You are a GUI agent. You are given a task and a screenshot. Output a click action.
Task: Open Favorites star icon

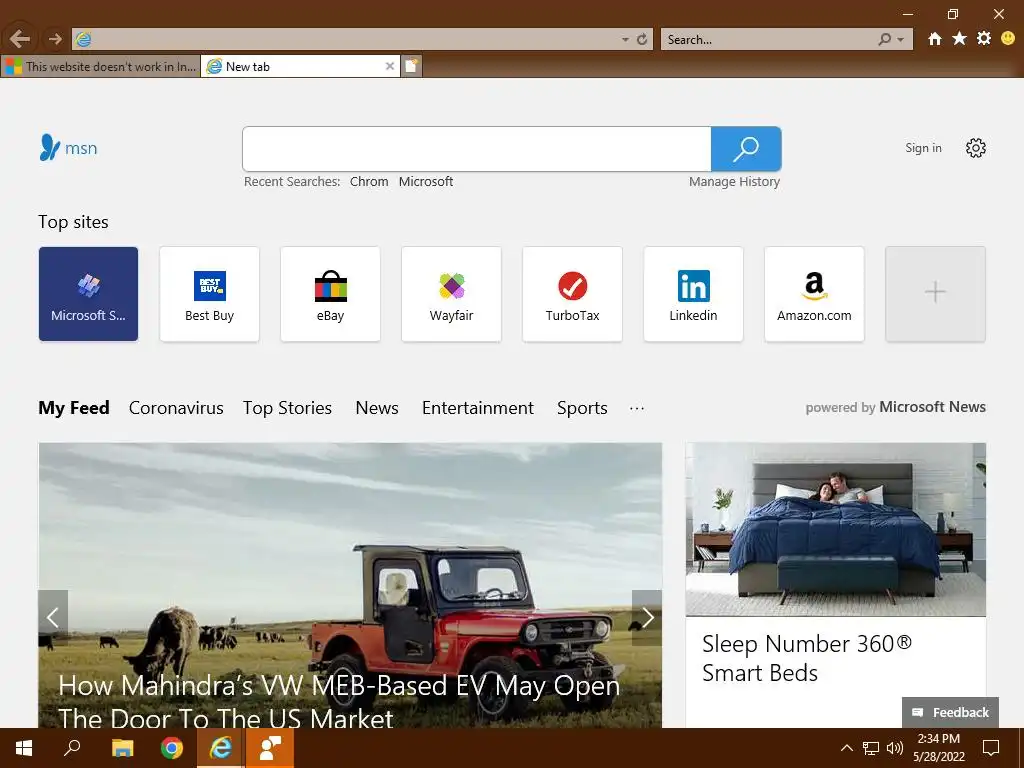(x=959, y=39)
